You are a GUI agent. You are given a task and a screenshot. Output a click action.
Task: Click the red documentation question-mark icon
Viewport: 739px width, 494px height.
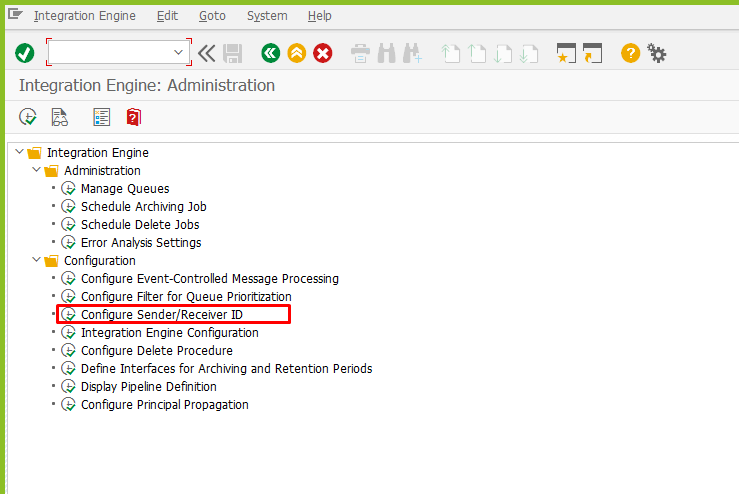click(133, 117)
